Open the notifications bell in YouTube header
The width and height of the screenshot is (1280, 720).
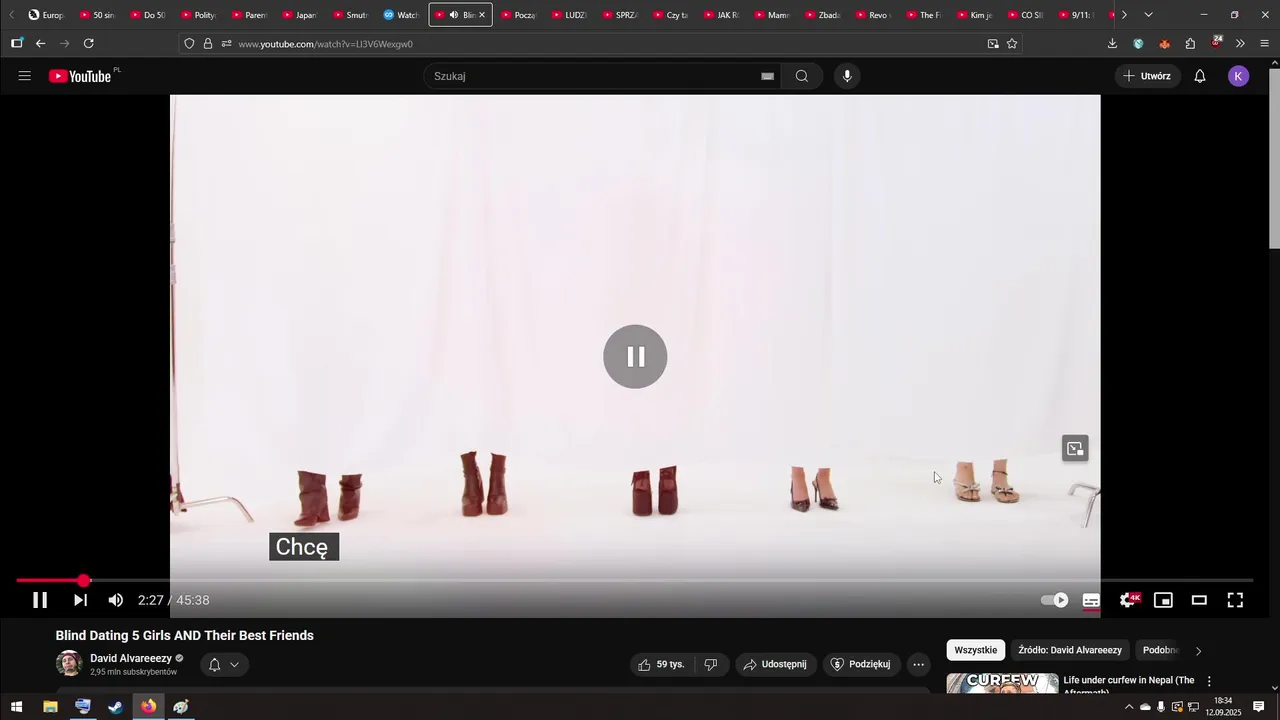[x=1200, y=76]
